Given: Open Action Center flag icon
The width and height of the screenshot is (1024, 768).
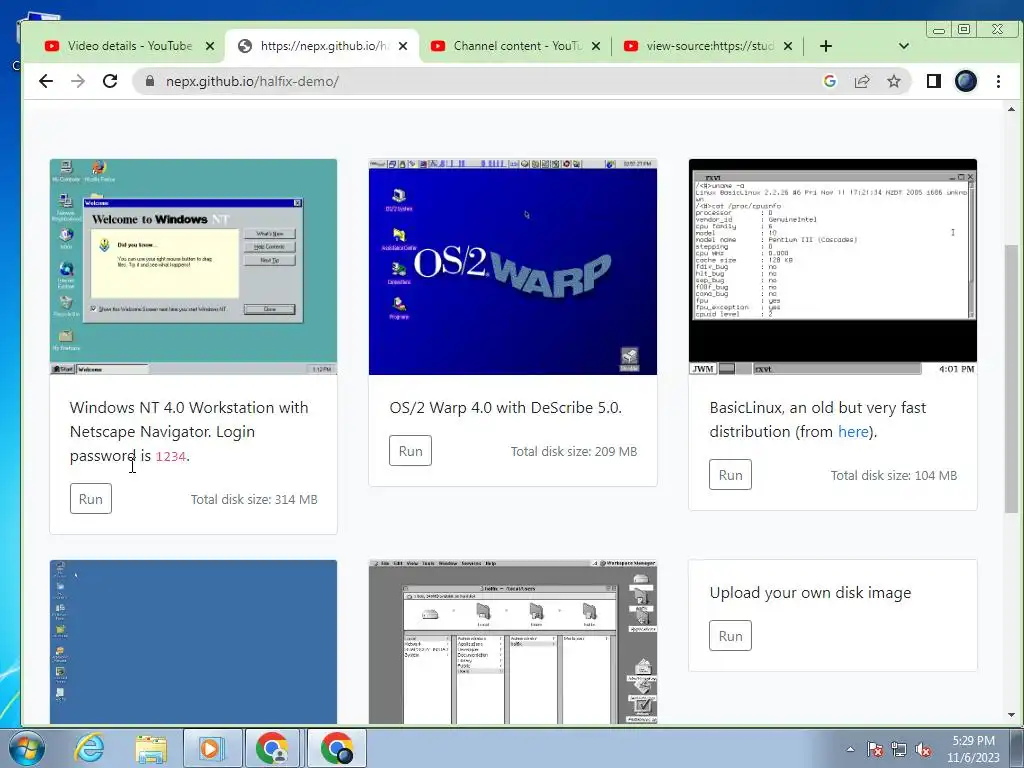Looking at the screenshot, I should (x=875, y=749).
